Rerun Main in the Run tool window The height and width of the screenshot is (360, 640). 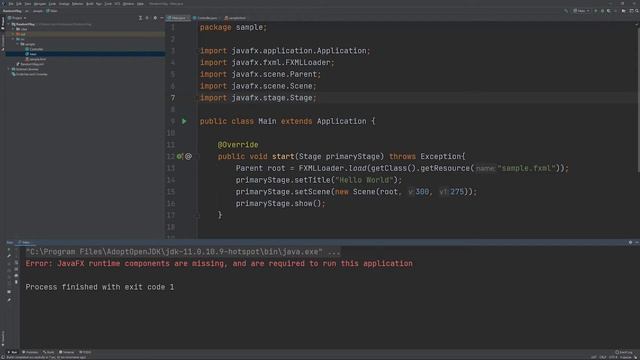(9, 249)
